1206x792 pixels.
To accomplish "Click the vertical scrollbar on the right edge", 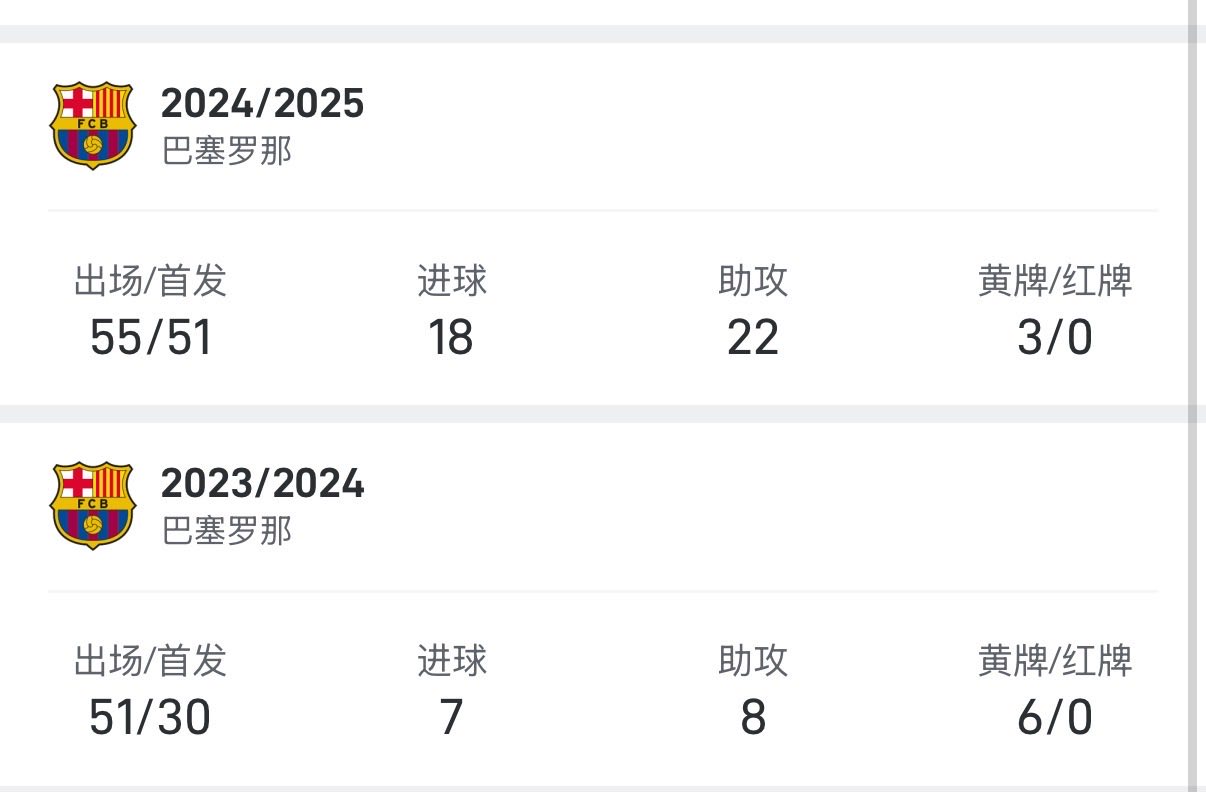I will coord(1193,400).
